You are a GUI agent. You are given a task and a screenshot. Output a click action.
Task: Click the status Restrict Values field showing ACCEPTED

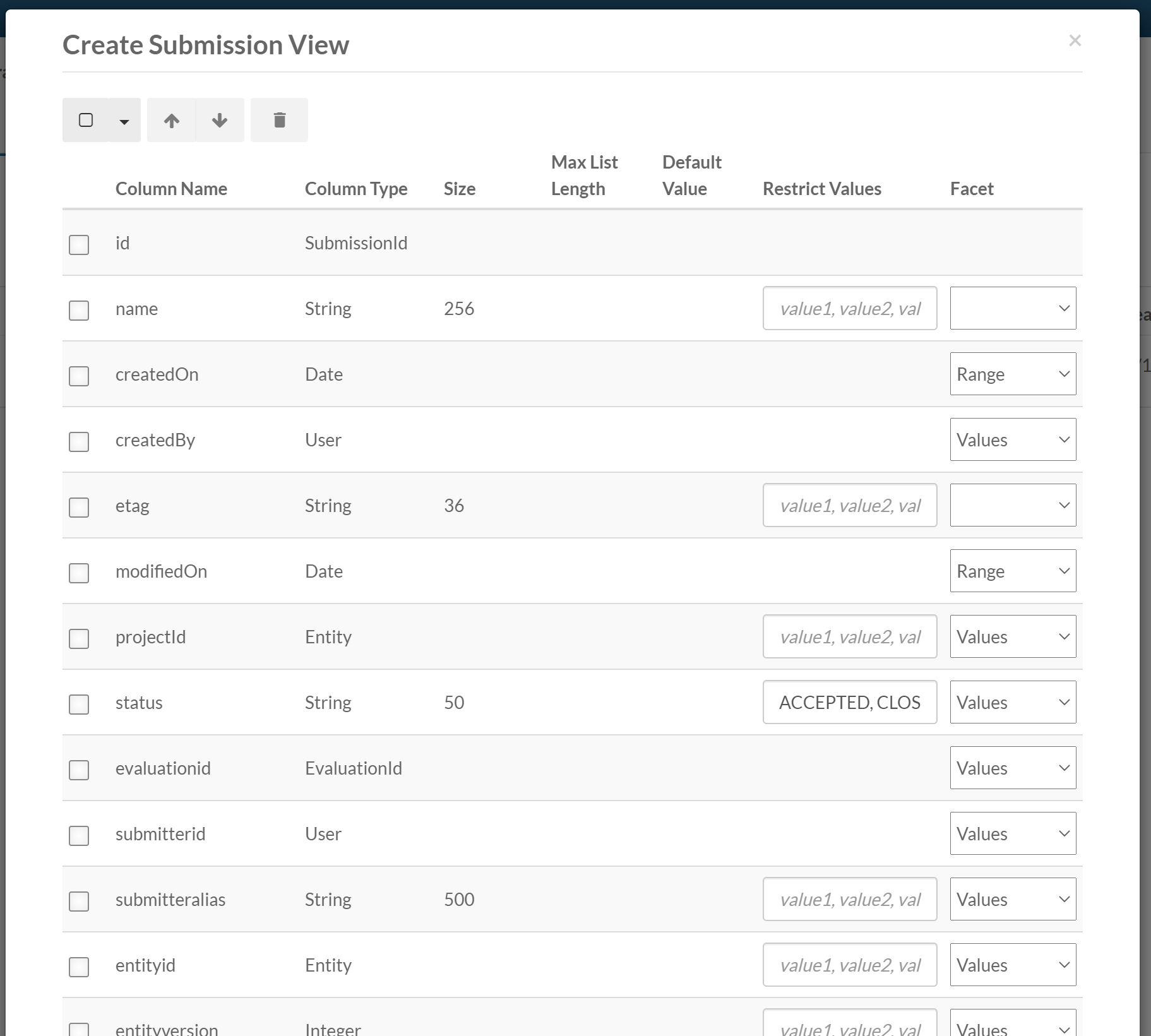[849, 702]
